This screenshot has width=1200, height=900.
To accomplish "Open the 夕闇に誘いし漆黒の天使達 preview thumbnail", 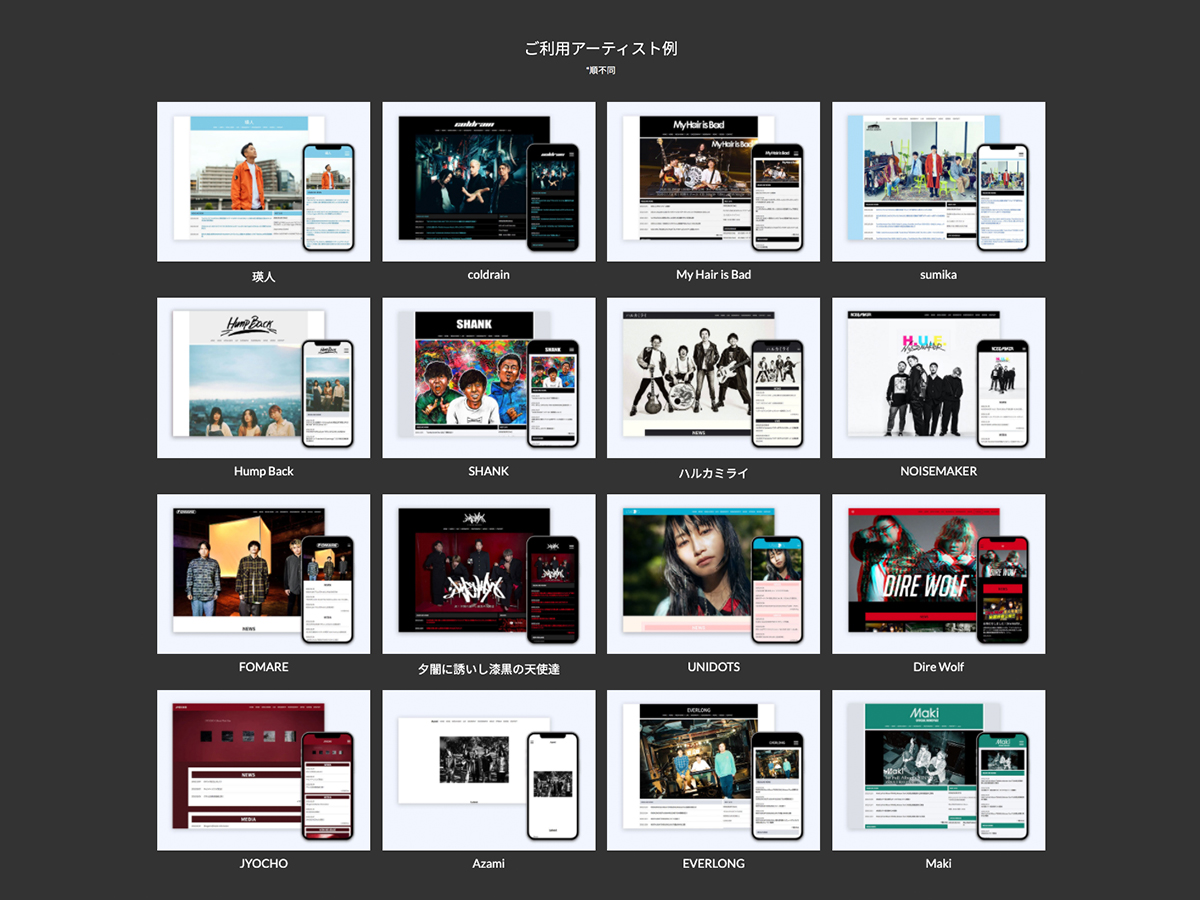I will (489, 574).
